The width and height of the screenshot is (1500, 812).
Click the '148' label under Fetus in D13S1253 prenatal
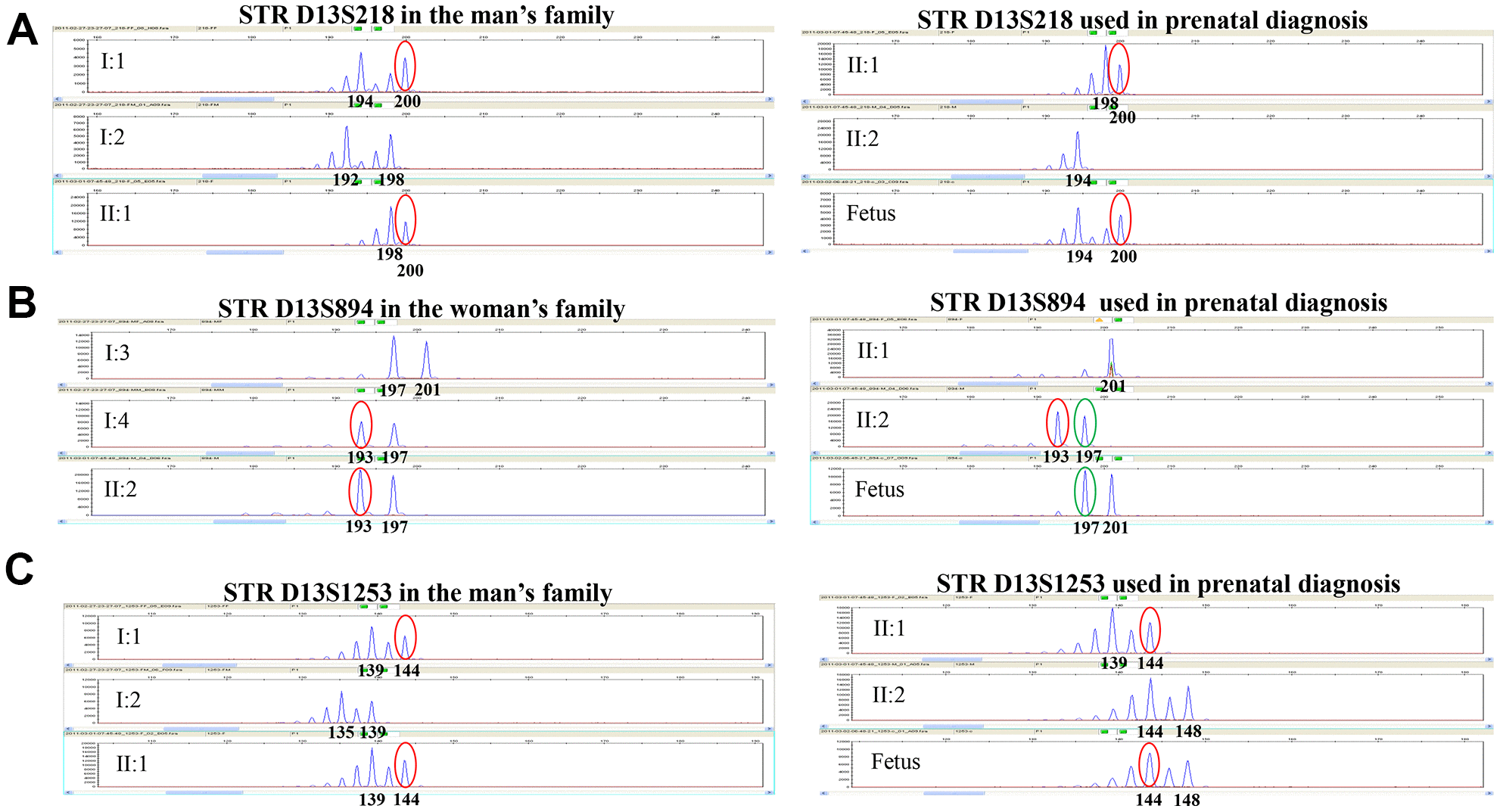coord(1187,800)
